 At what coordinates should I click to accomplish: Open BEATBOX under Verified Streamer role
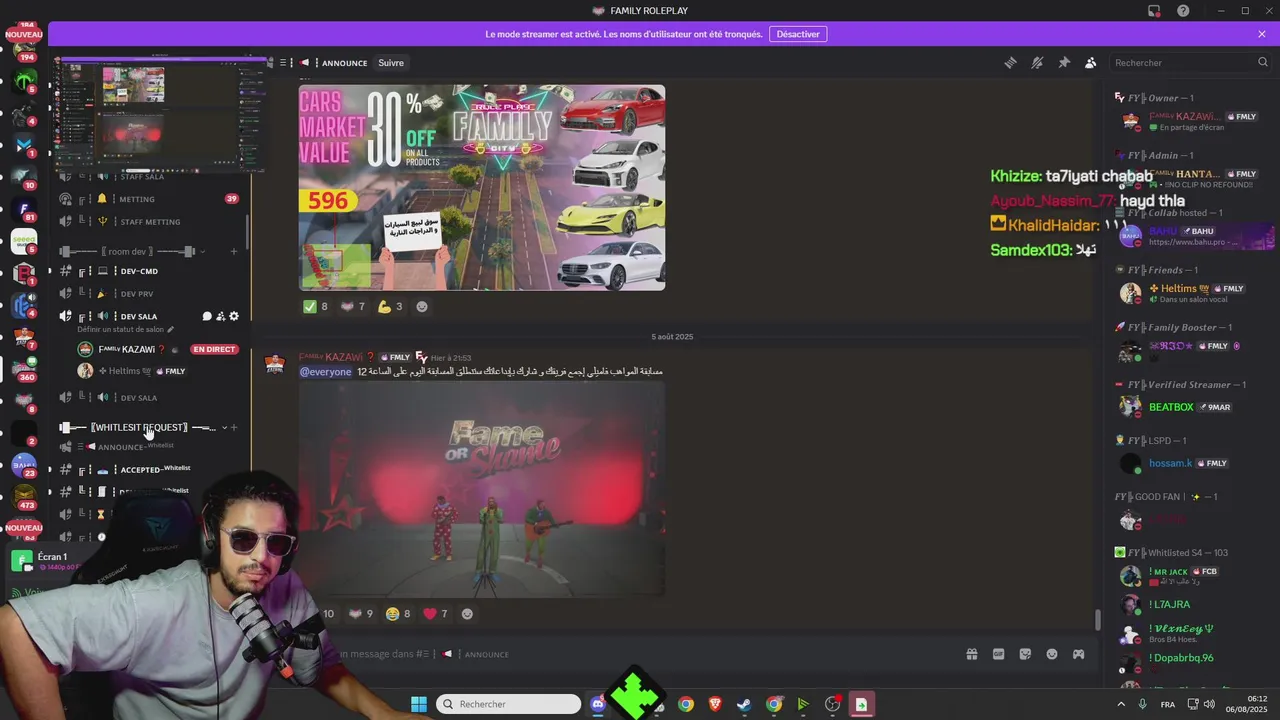(1190, 407)
